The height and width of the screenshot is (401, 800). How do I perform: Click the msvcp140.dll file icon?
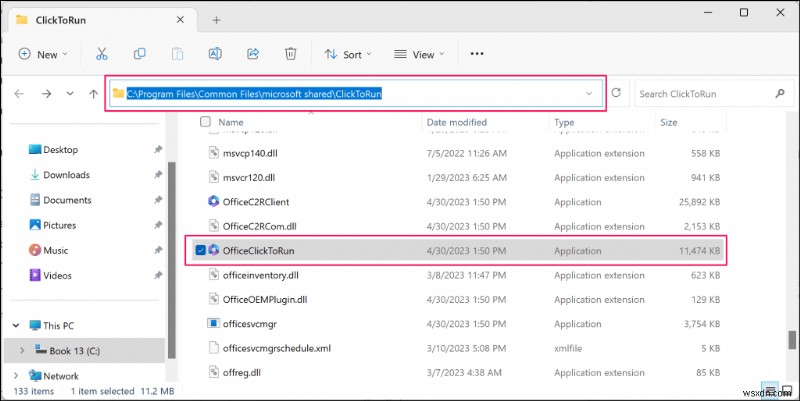214,153
